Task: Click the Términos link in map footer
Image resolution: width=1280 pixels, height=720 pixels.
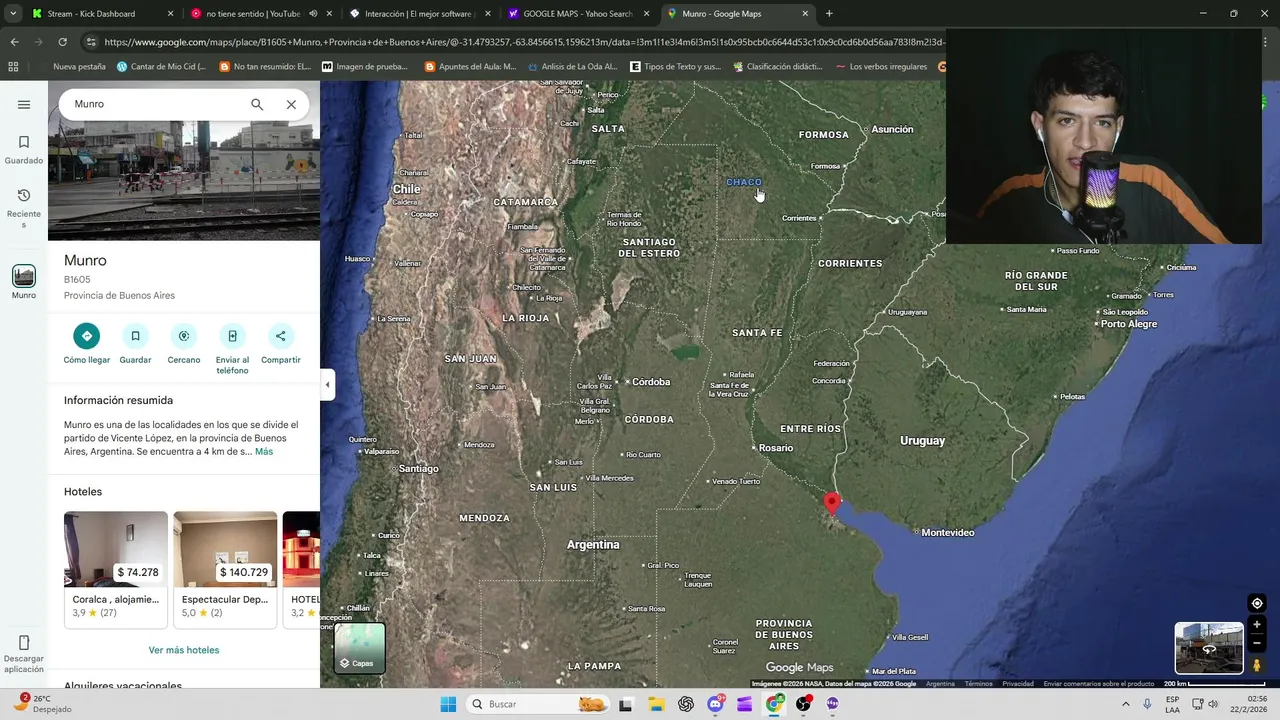Action: (x=979, y=684)
